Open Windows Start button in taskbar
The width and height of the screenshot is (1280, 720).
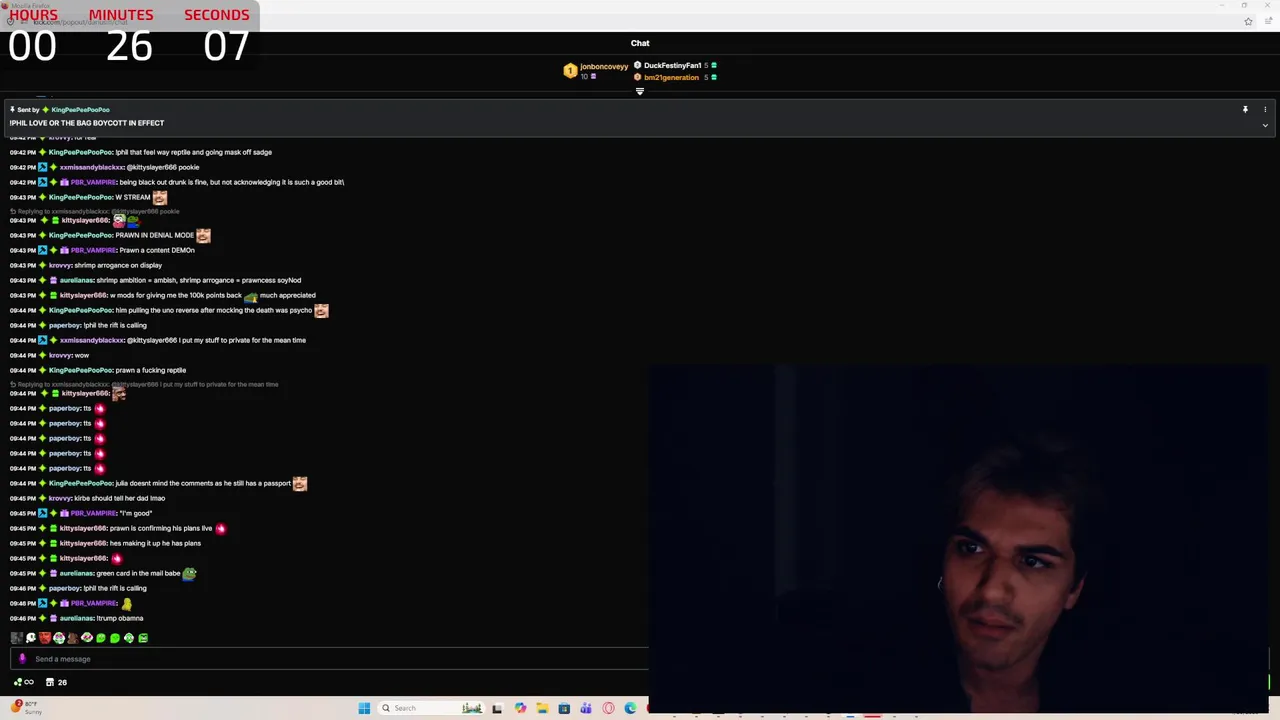[x=364, y=708]
